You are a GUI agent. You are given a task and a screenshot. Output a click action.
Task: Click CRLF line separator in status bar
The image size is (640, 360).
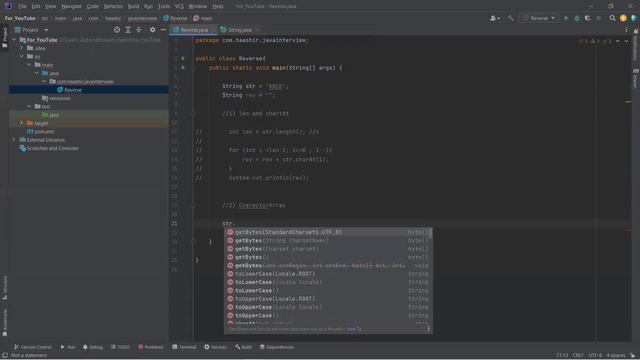pos(577,356)
